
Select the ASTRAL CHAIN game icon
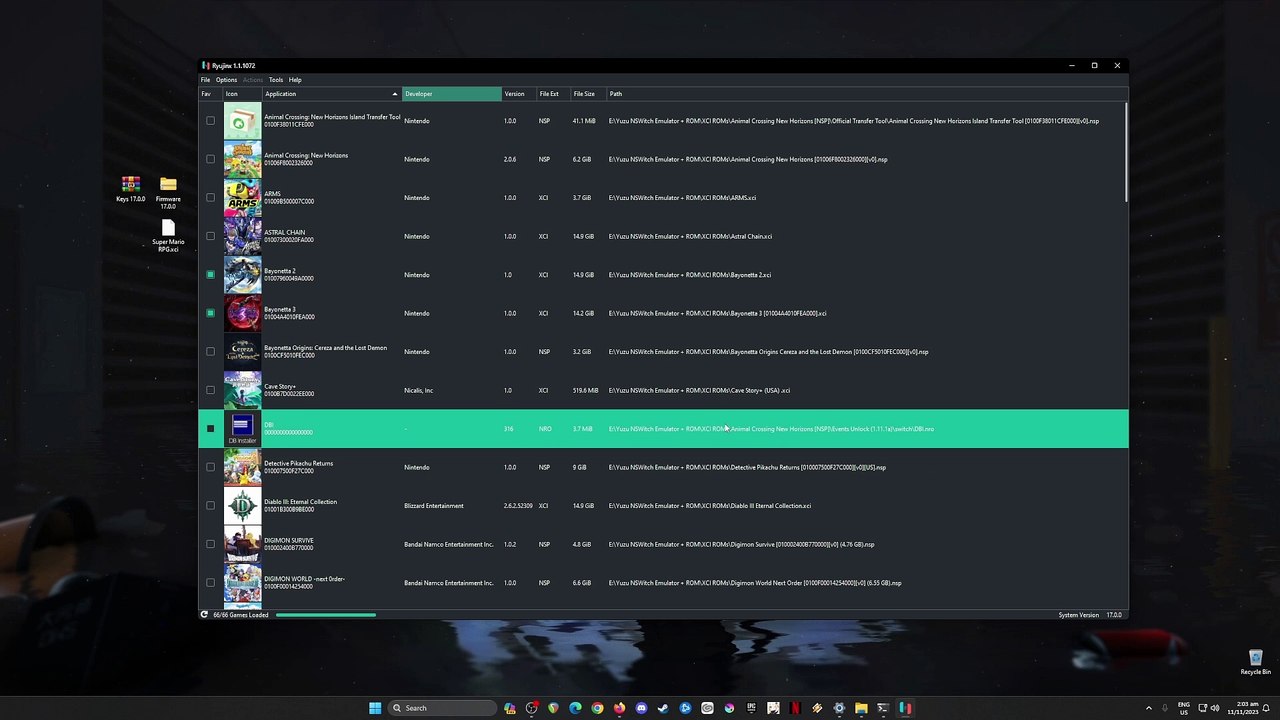click(x=242, y=236)
